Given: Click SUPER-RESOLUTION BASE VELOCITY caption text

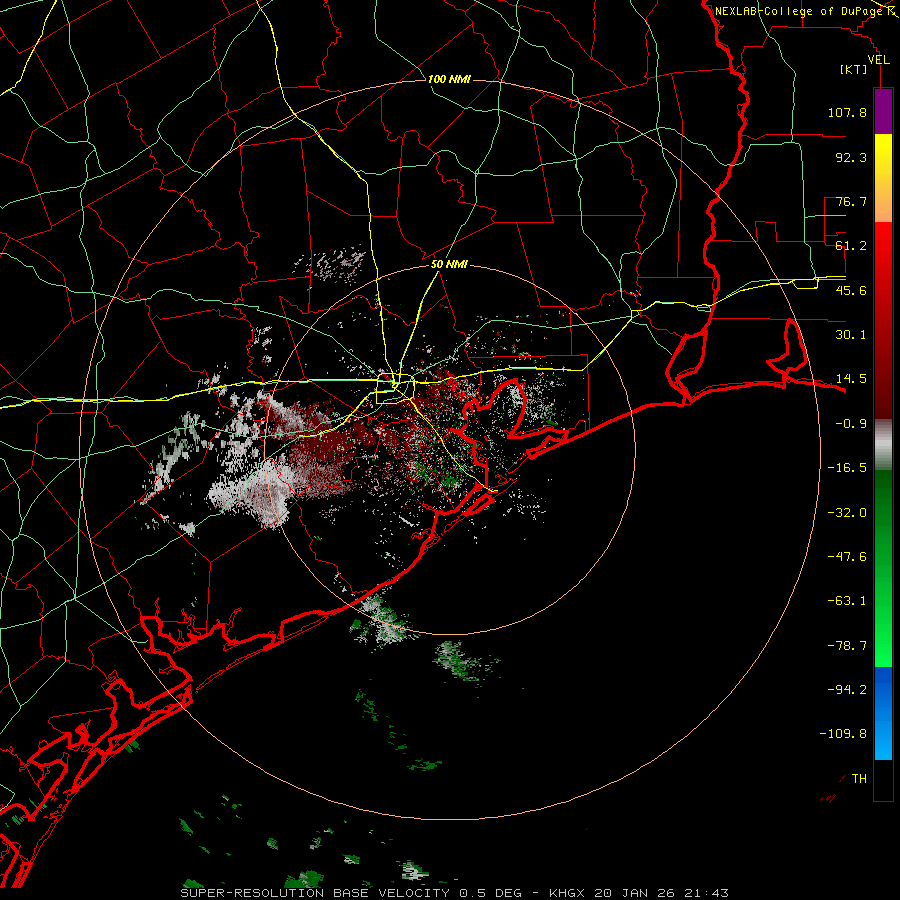Looking at the screenshot, I should coord(315,893).
